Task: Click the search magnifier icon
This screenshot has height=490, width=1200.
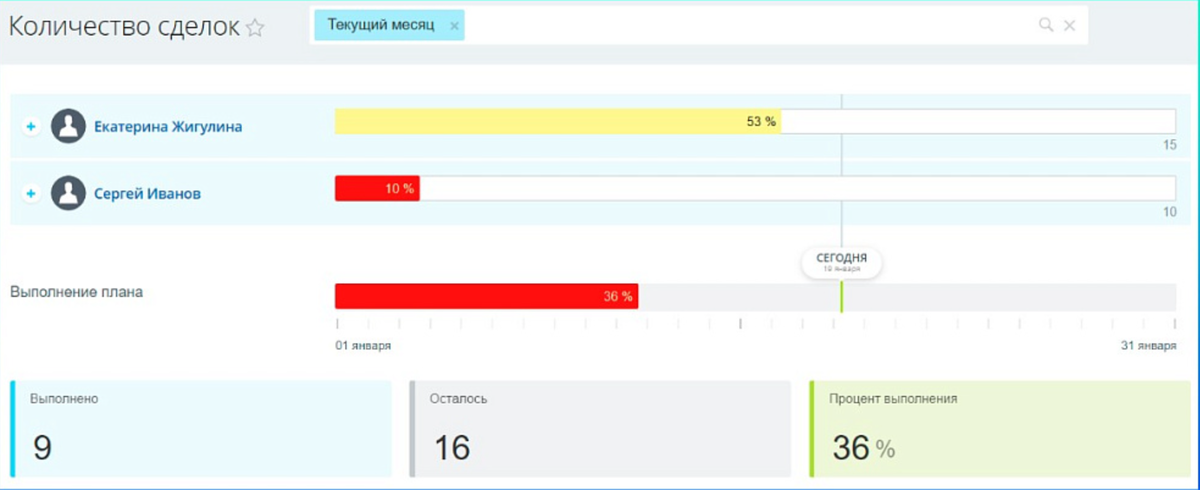Action: pyautogui.click(x=1046, y=25)
